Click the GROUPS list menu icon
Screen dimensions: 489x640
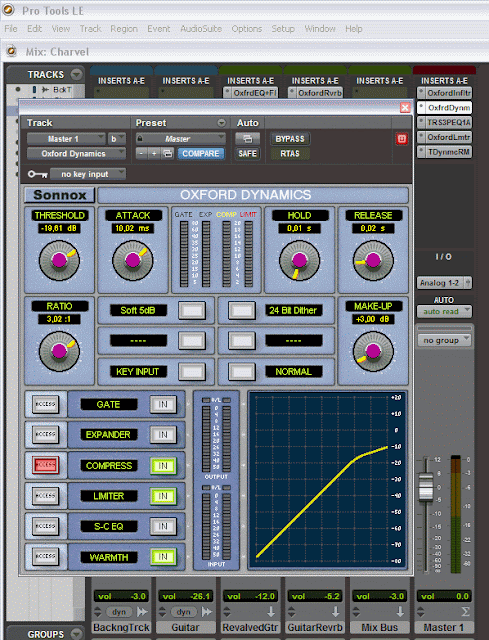click(76, 633)
